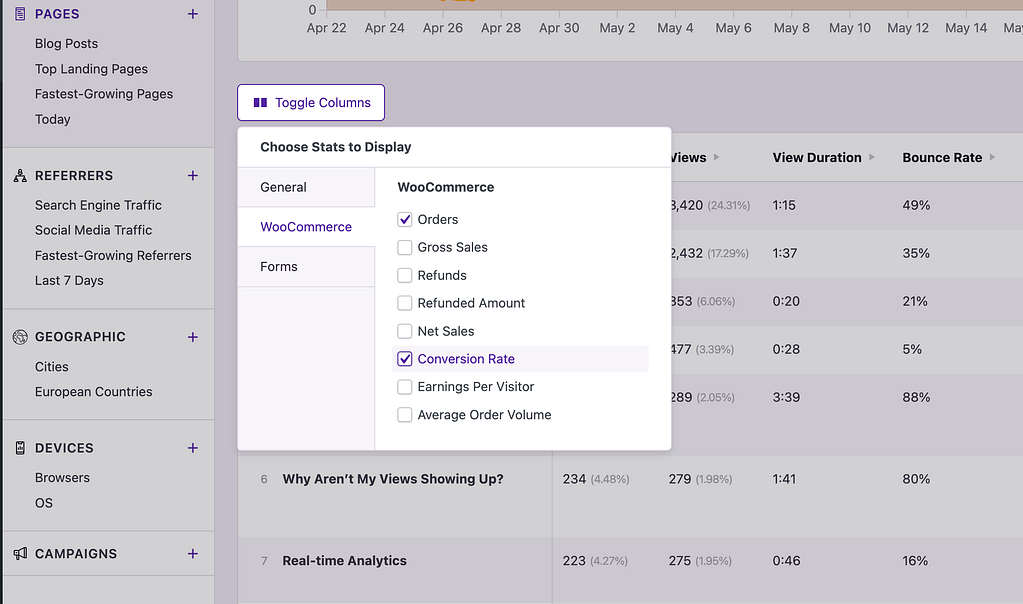
Task: Click the plus icon next to CAMPAIGNS
Action: pyautogui.click(x=192, y=553)
